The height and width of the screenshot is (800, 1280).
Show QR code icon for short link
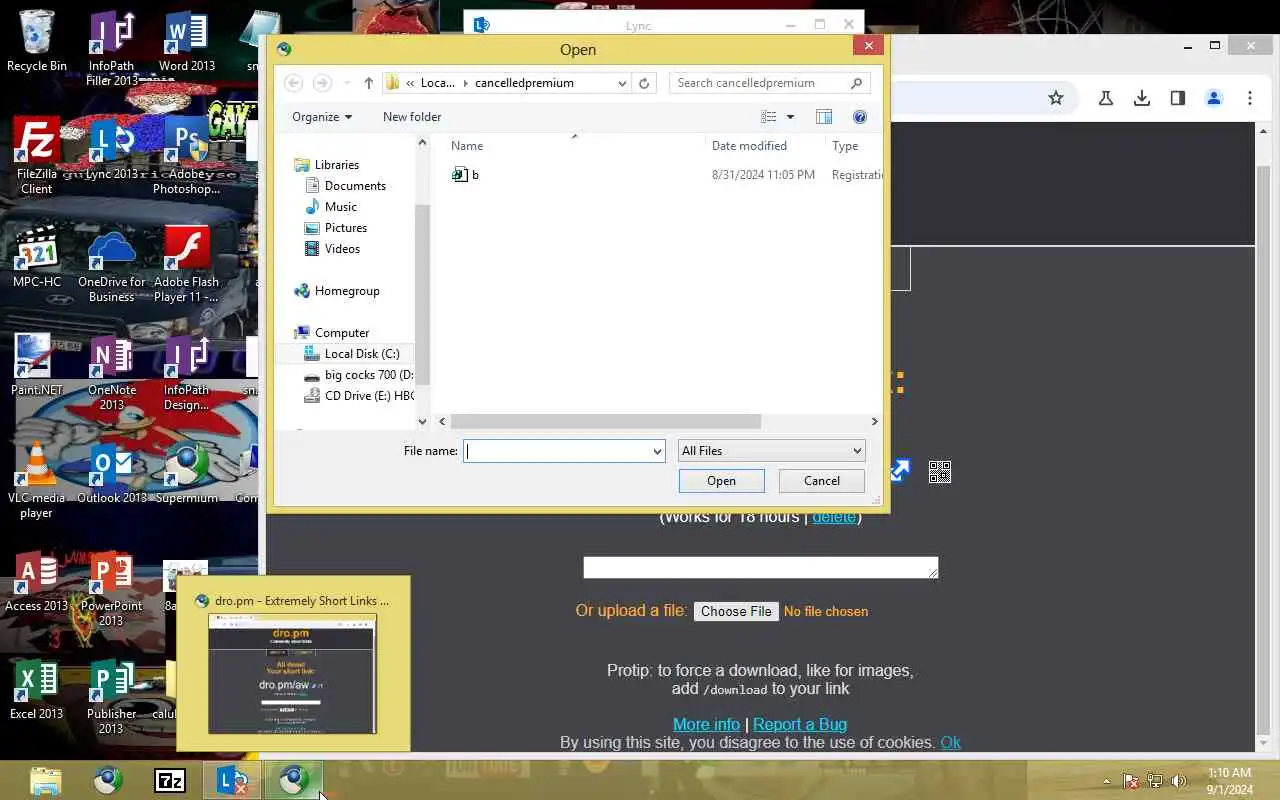point(940,471)
